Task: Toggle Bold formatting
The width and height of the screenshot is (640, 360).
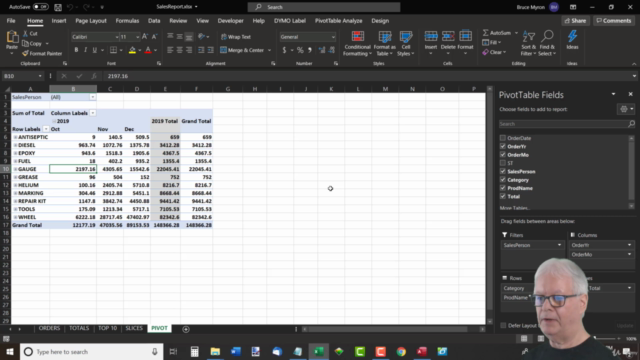Action: [76, 50]
